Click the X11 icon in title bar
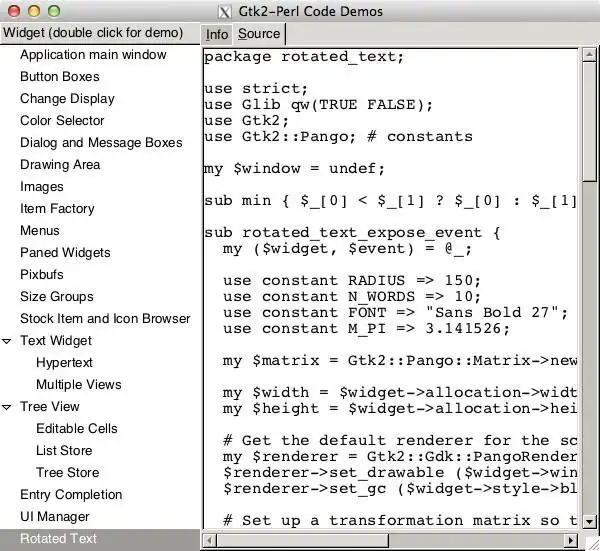 [x=225, y=12]
